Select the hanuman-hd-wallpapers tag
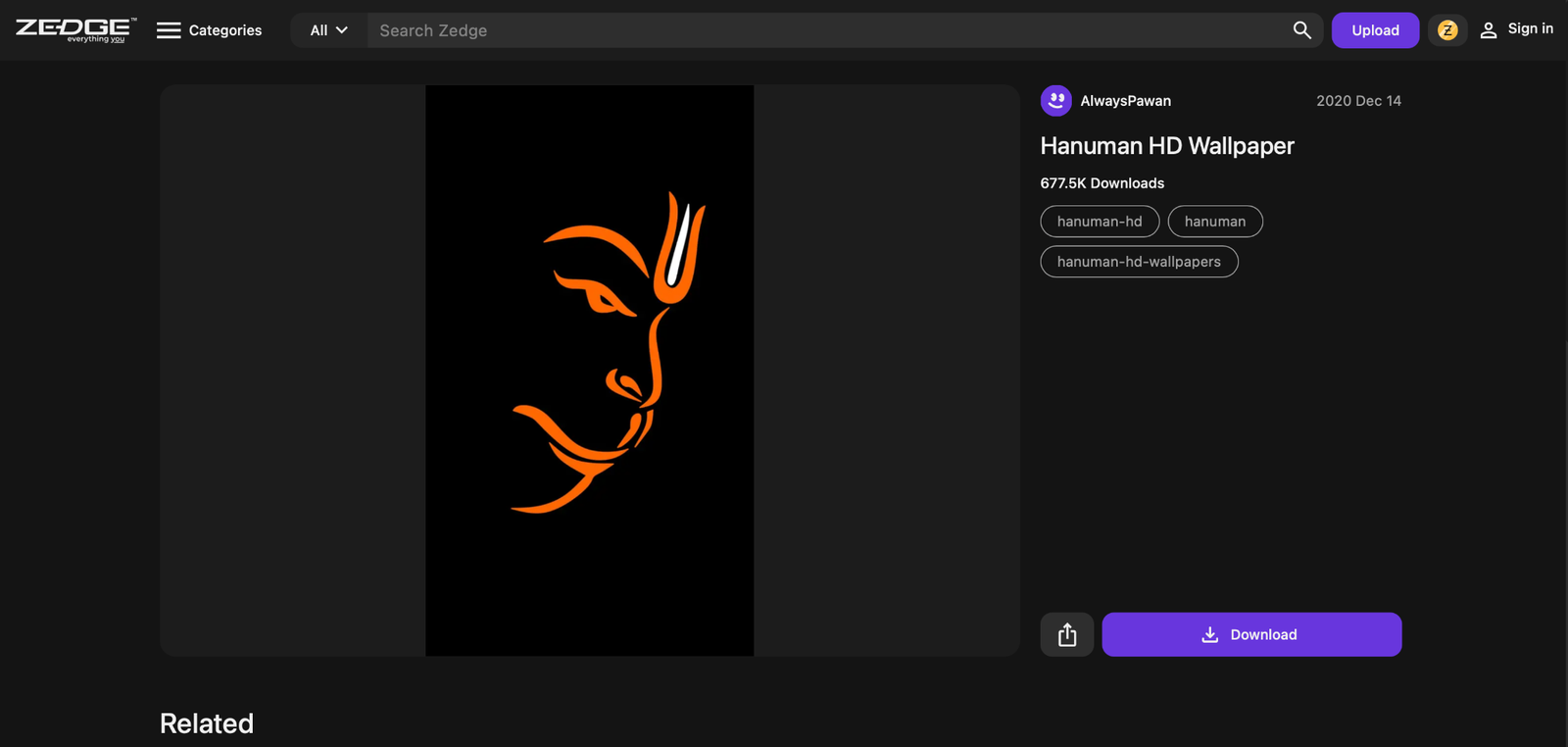The image size is (1568, 747). click(1139, 262)
